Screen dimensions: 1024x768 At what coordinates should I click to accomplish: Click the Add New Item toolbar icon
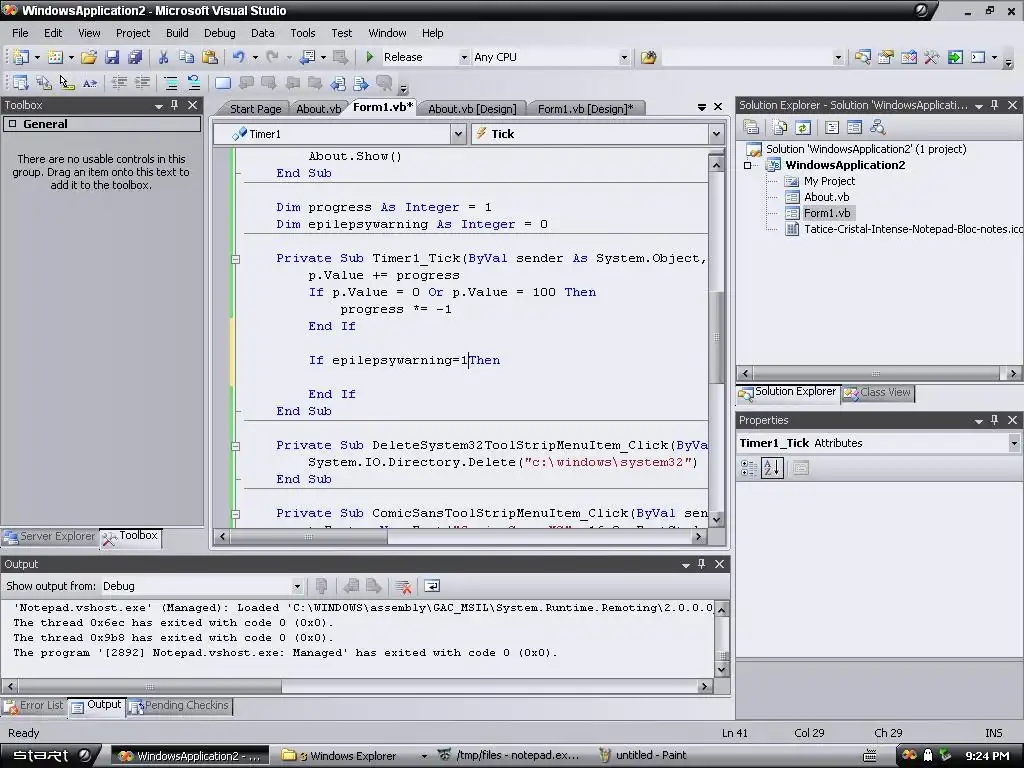click(56, 57)
